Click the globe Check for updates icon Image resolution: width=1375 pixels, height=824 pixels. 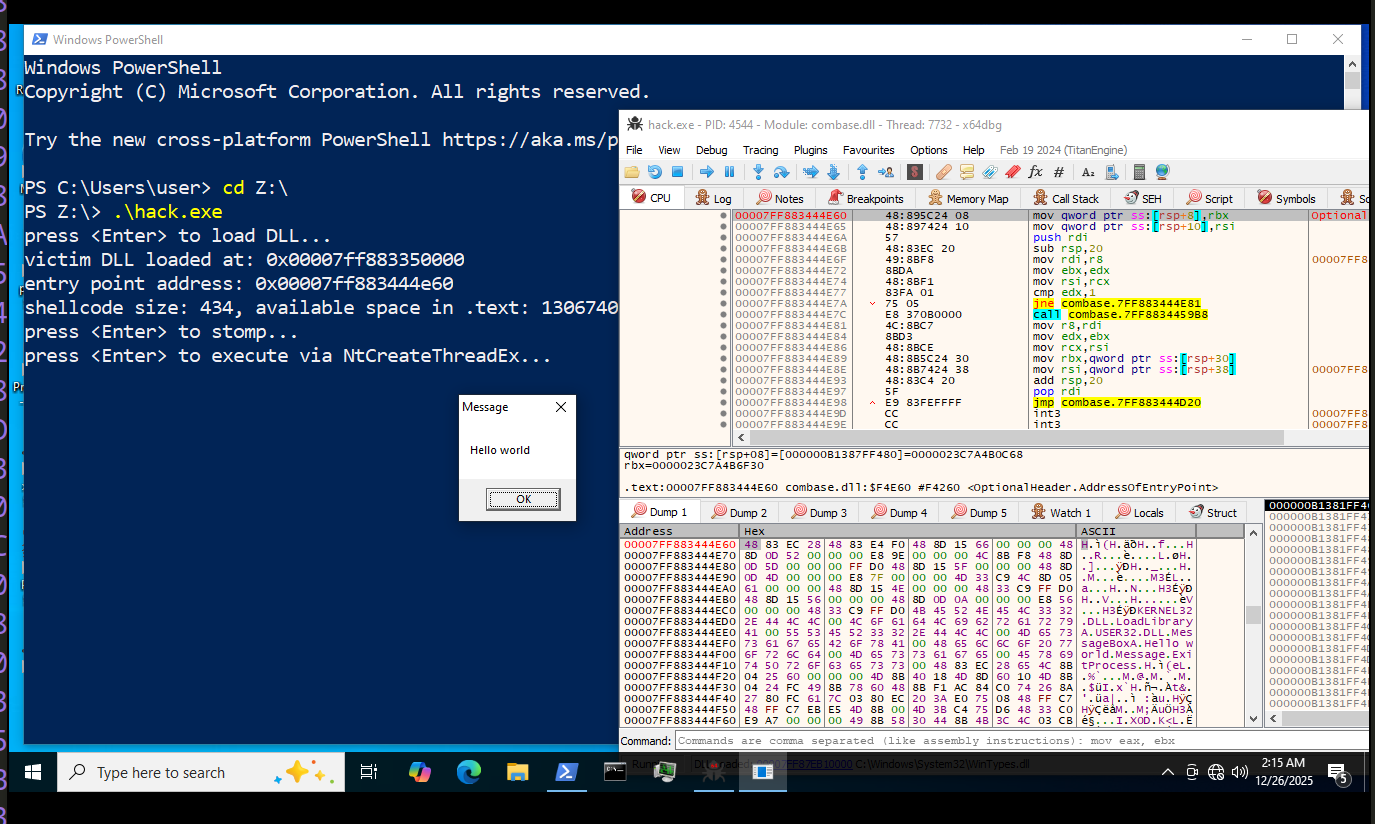pos(1163,172)
